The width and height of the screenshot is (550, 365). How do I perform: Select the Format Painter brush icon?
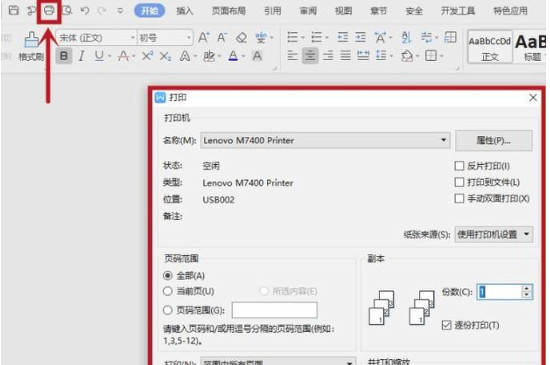pos(31,40)
